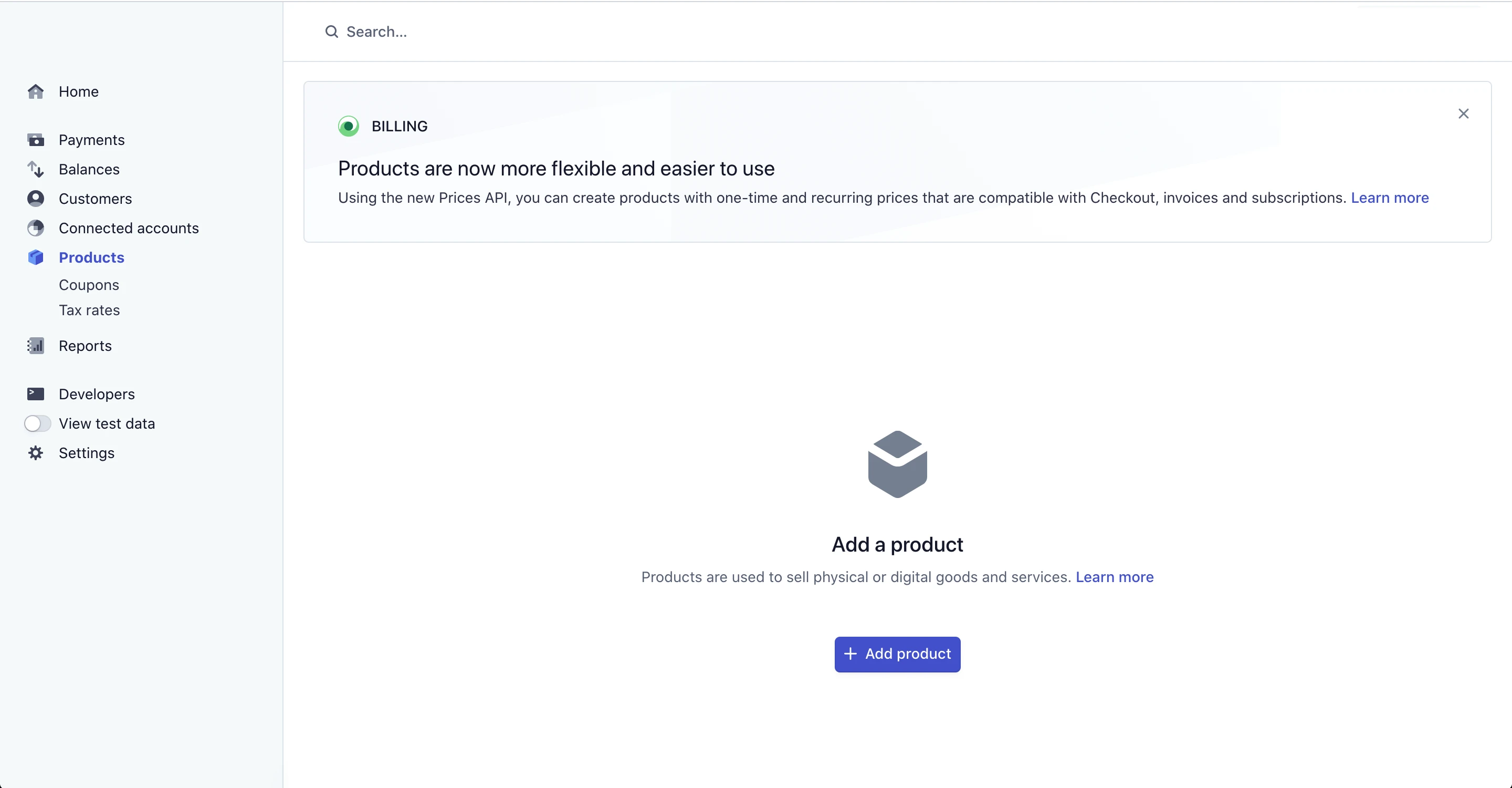Viewport: 1512px width, 788px height.
Task: Select Products in the sidebar
Action: click(91, 257)
